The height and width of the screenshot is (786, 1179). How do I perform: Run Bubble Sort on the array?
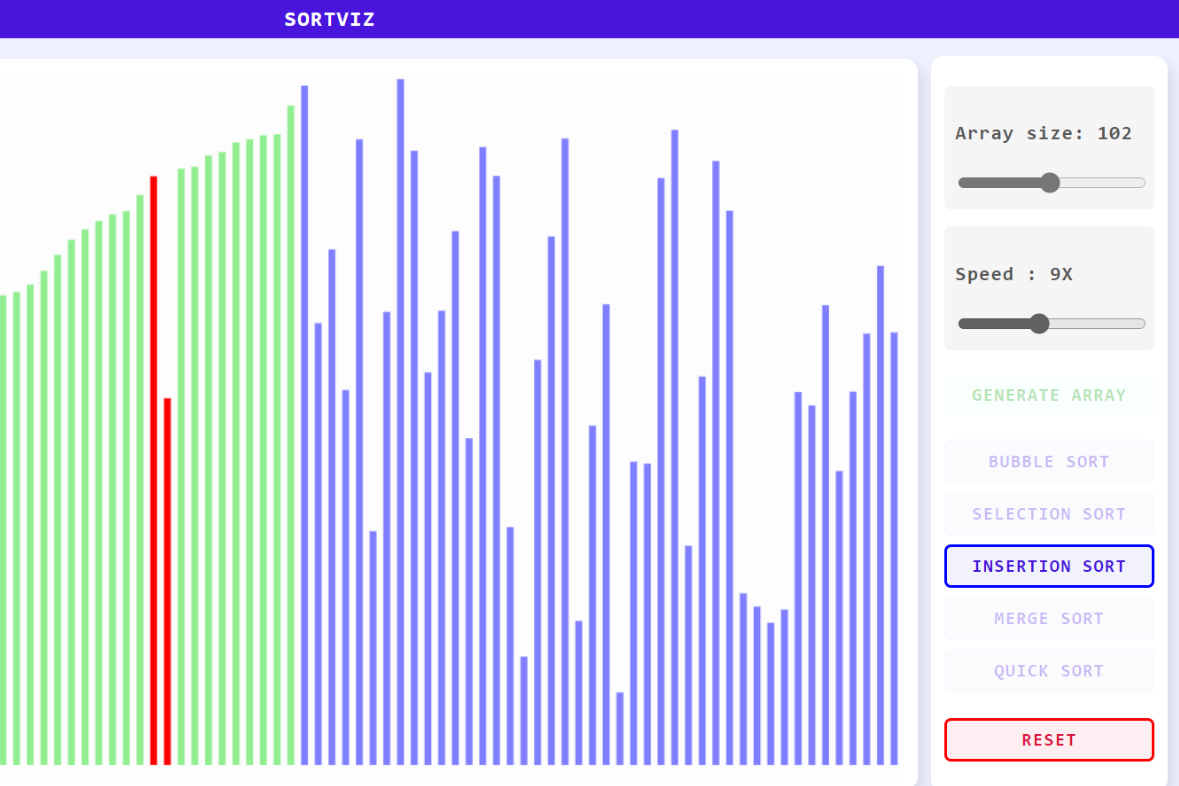pos(1049,462)
